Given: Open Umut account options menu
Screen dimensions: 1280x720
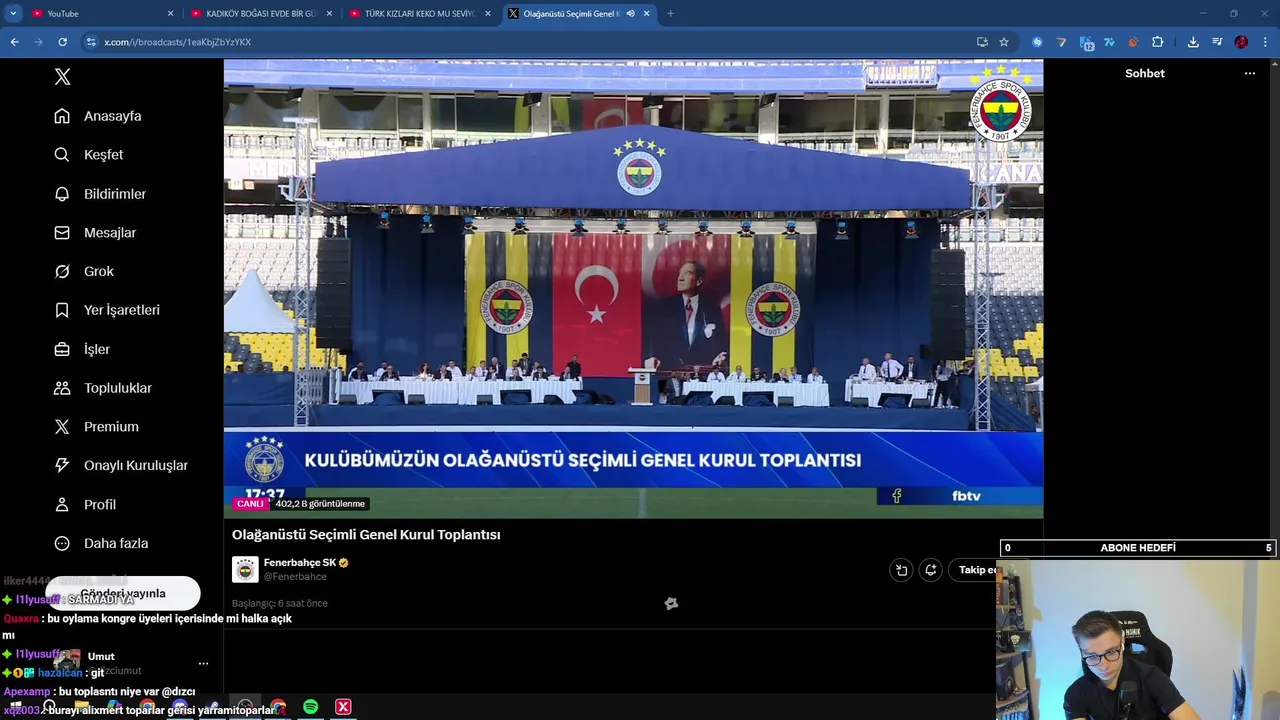Looking at the screenshot, I should pos(203,663).
